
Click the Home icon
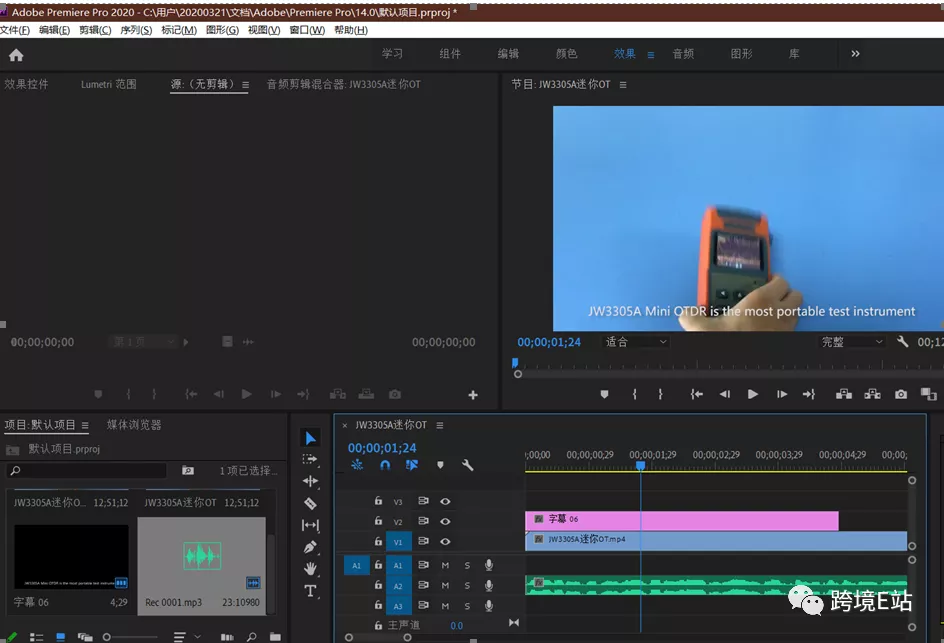tap(16, 55)
